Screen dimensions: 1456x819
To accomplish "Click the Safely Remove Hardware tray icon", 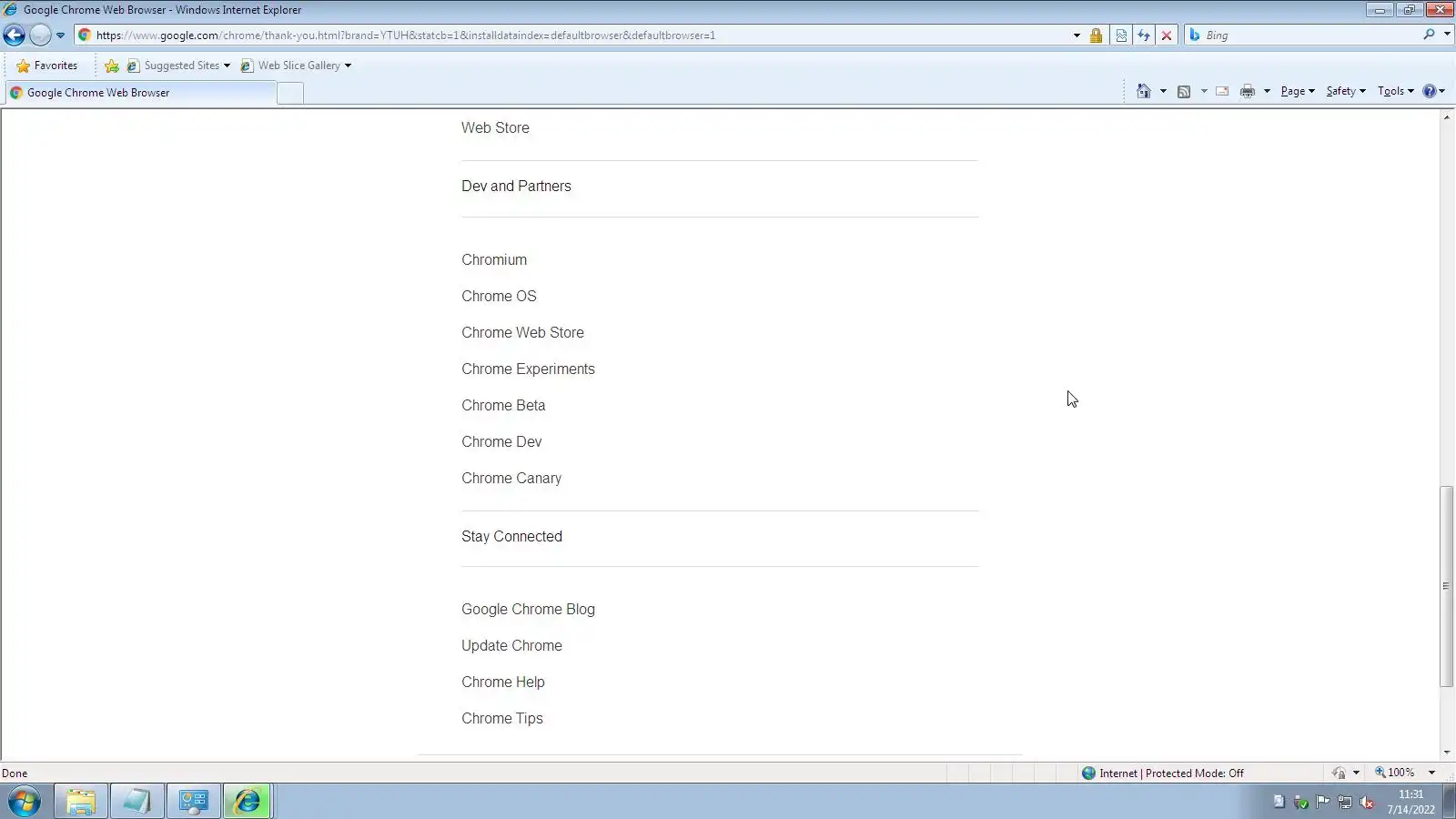I will click(x=1300, y=802).
